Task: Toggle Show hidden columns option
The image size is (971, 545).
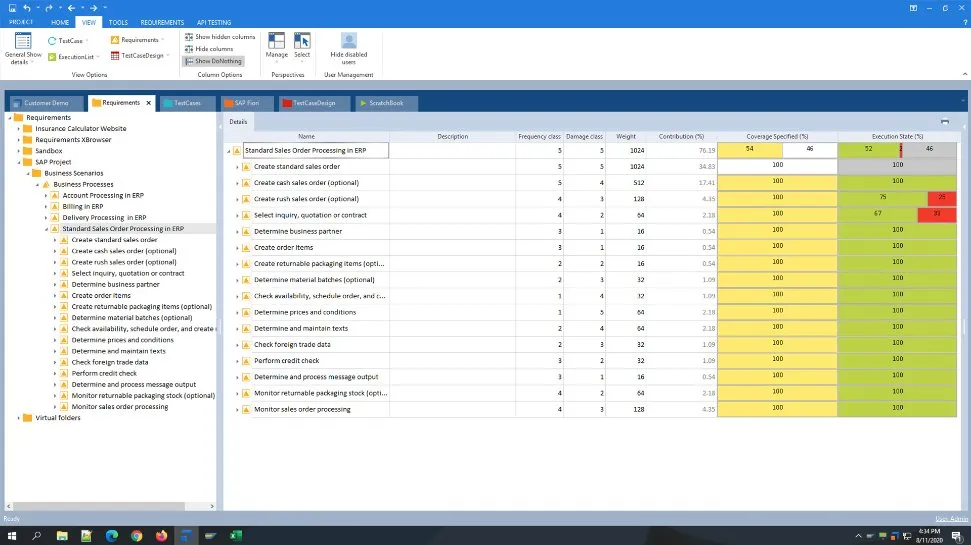Action: 218,37
